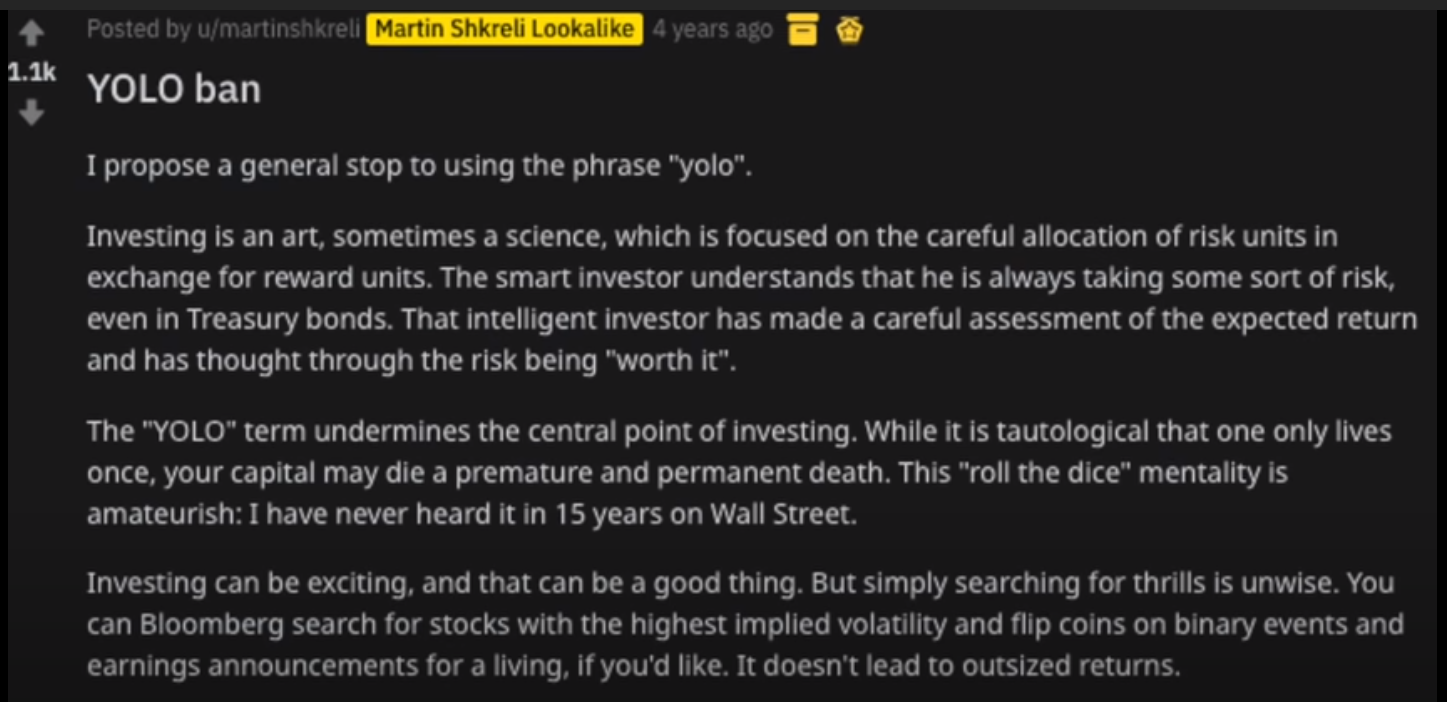Upvote the YOLO ban post
The width and height of the screenshot is (1447, 702).
pyautogui.click(x=32, y=35)
